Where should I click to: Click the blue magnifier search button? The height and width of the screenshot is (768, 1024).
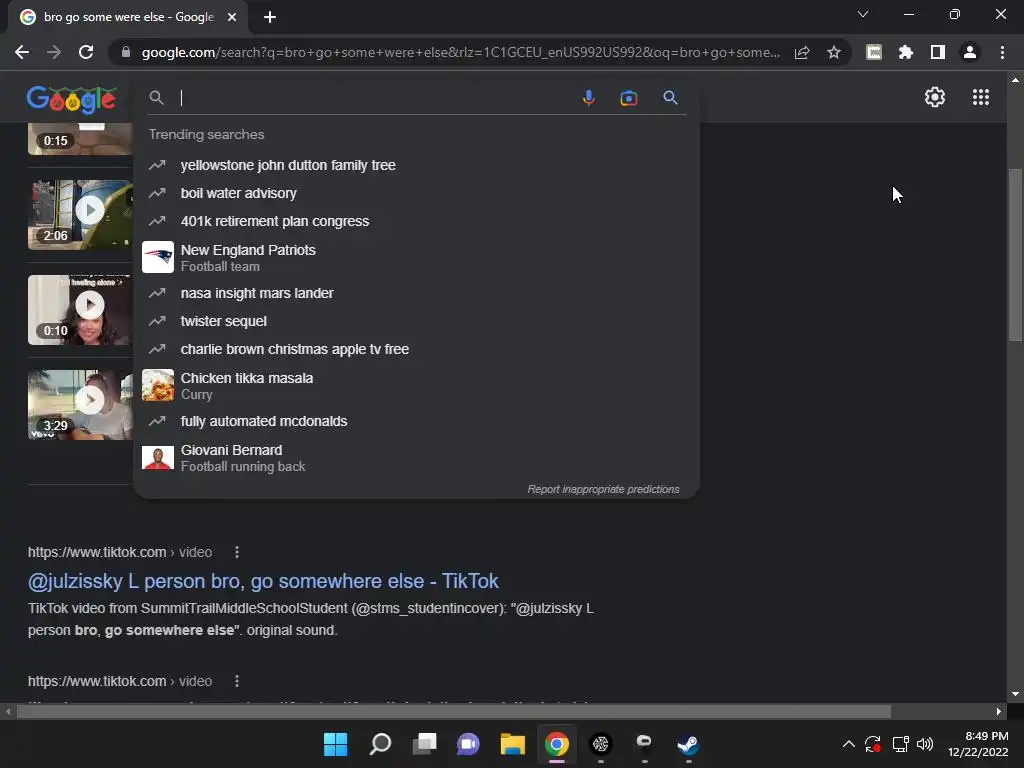(x=670, y=98)
